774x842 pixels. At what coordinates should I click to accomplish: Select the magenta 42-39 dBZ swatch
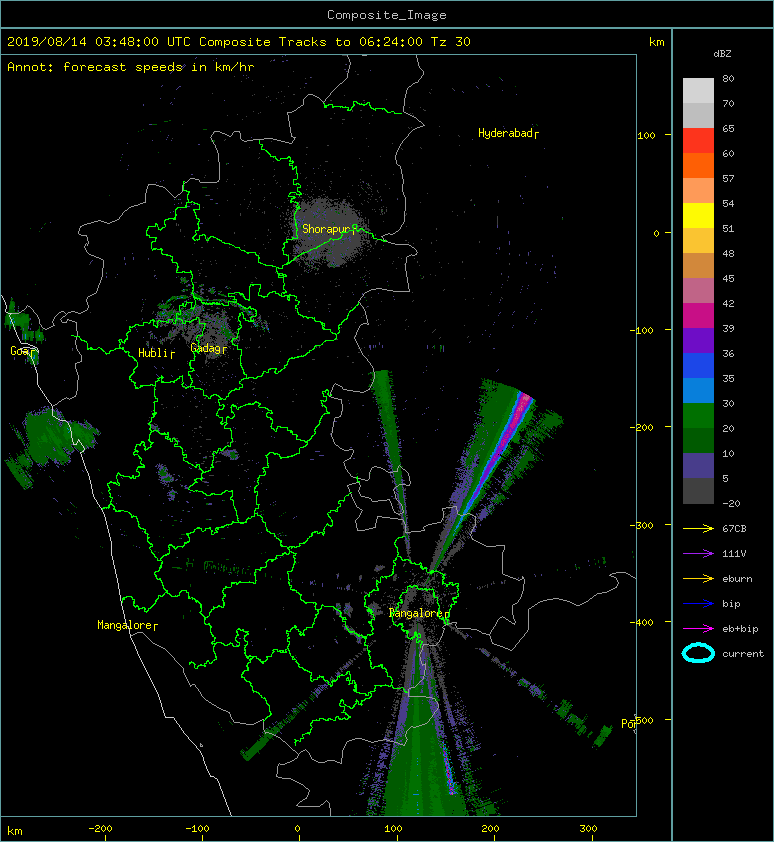coord(698,315)
